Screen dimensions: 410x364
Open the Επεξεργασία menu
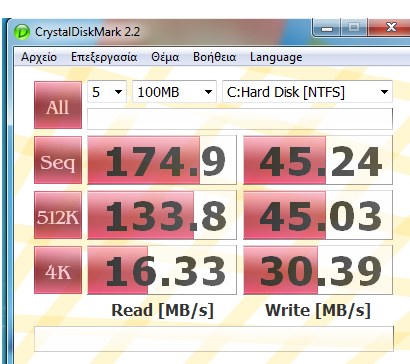pos(104,57)
